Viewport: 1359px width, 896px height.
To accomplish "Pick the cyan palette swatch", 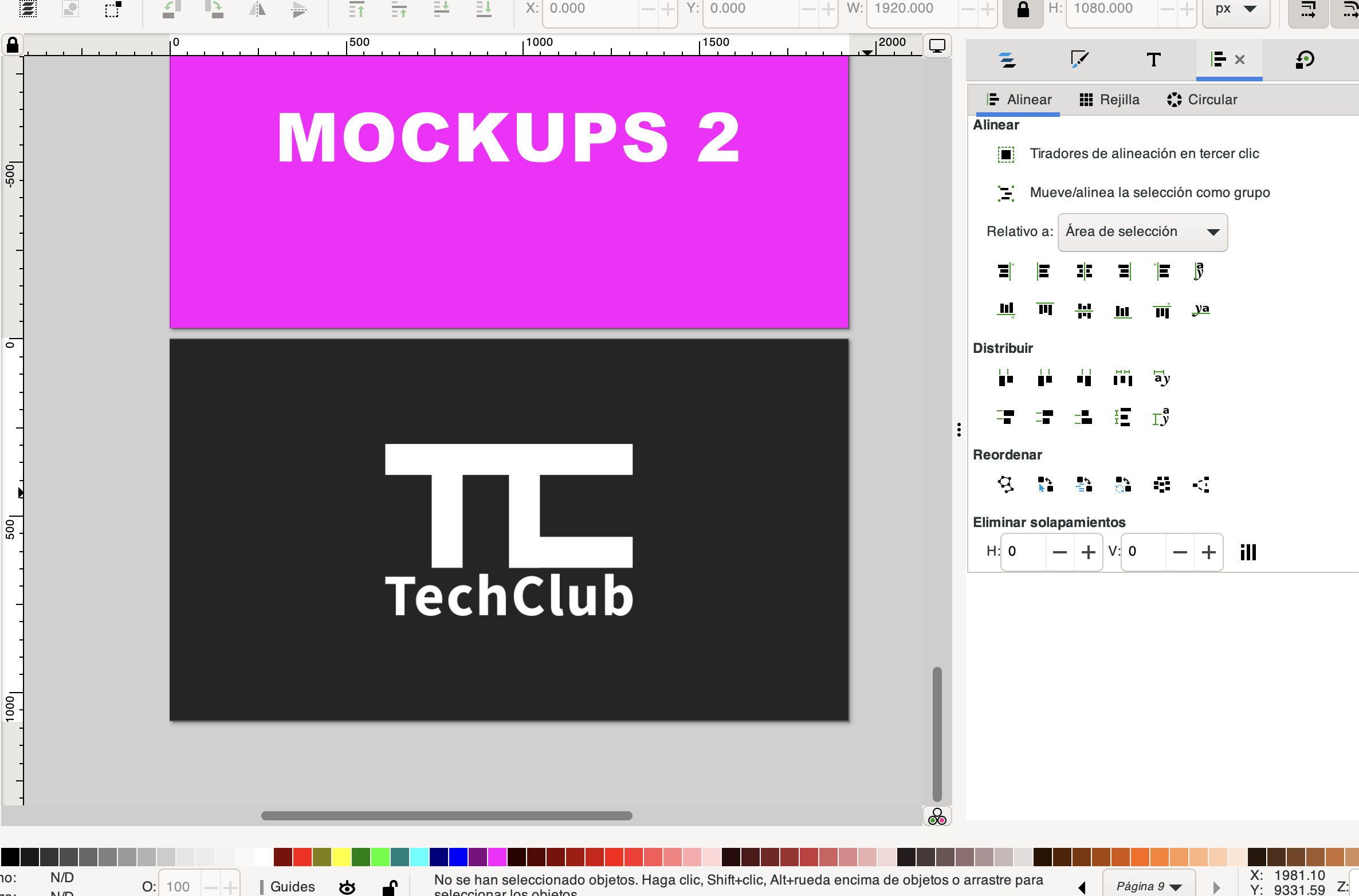I will click(x=419, y=856).
